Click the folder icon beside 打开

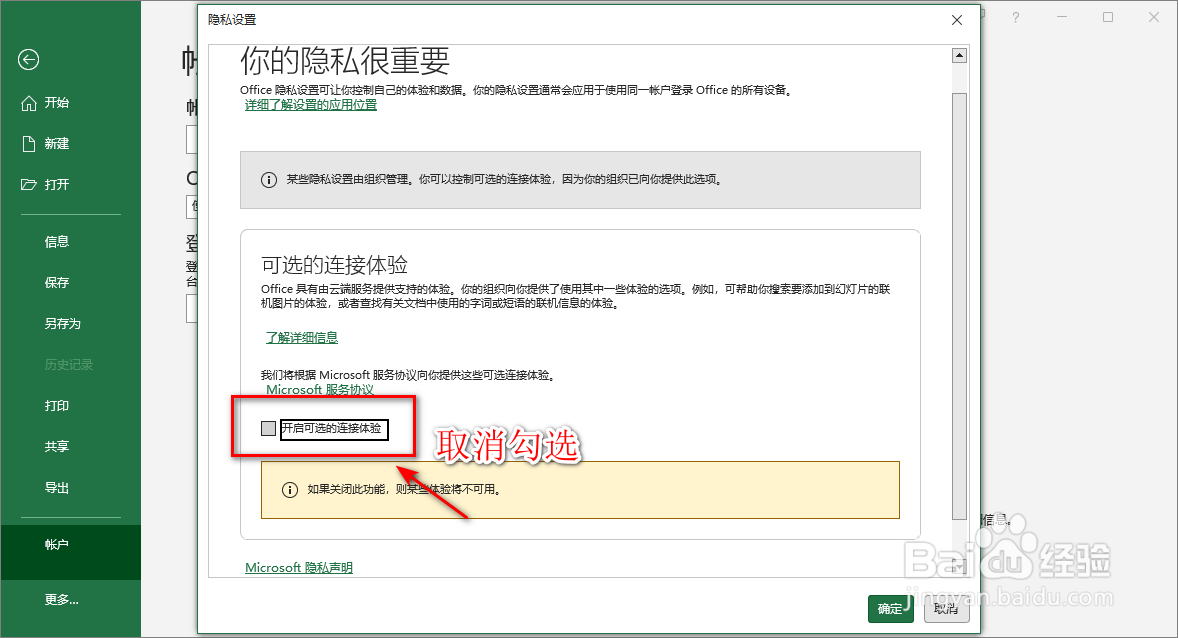[29, 184]
